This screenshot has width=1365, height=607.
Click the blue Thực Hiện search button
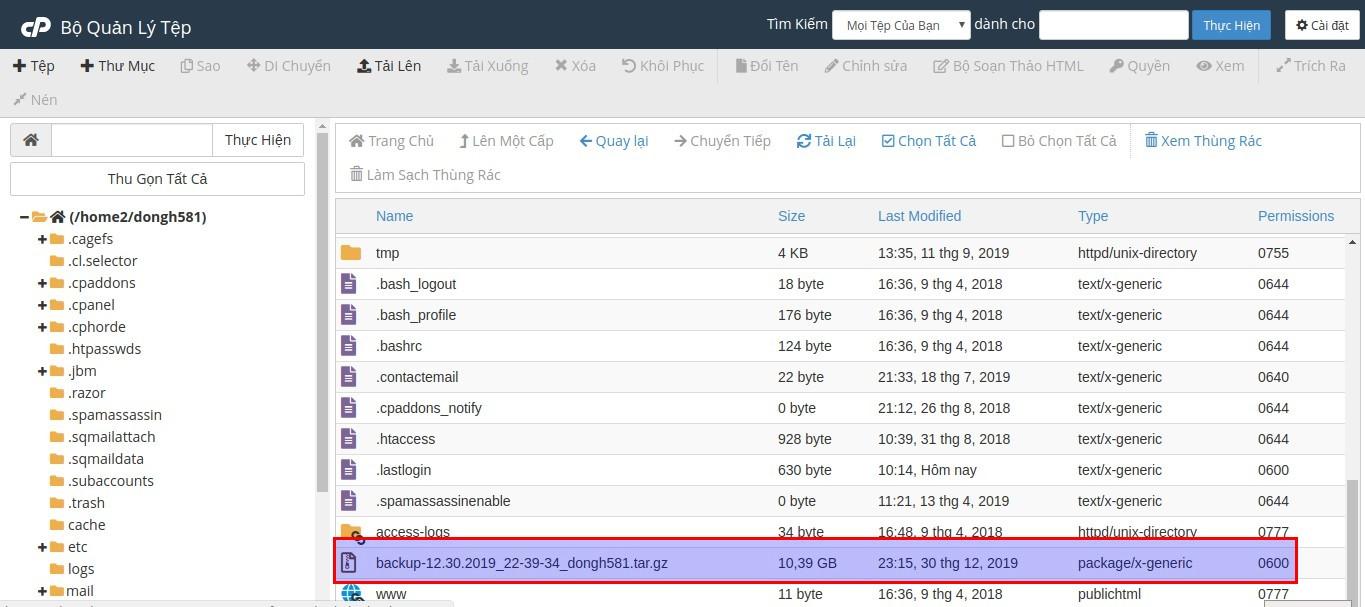[x=1231, y=25]
